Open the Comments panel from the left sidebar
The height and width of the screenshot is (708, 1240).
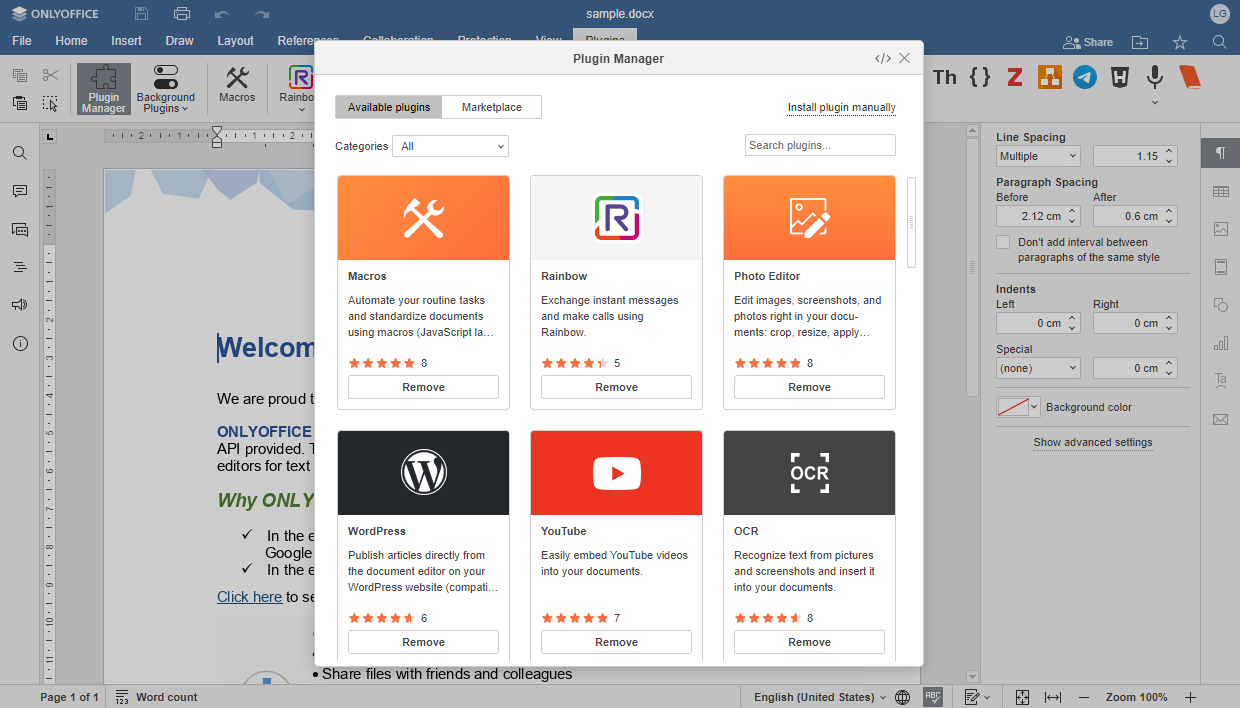[19, 191]
